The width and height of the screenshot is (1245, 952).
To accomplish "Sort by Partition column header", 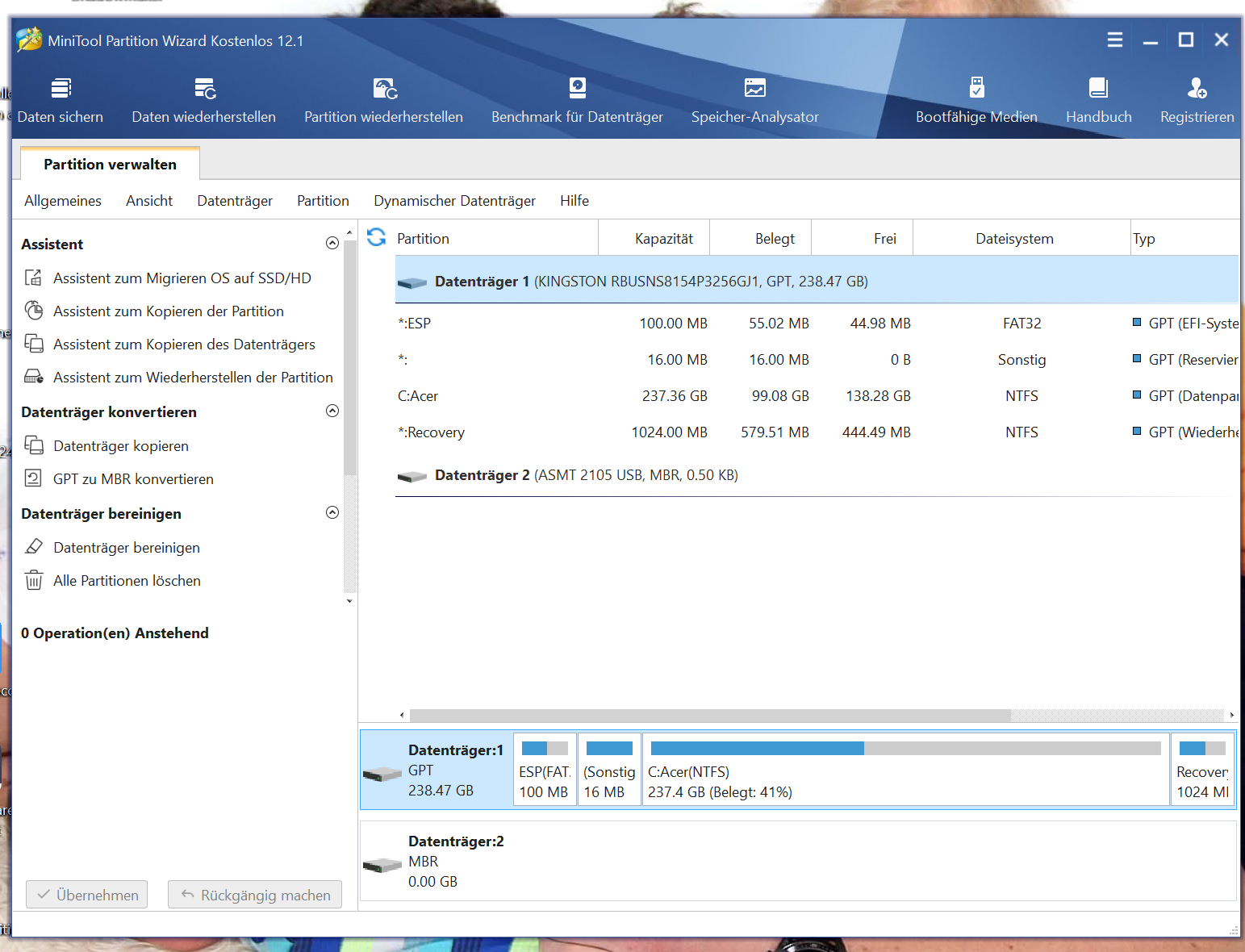I will click(x=495, y=238).
